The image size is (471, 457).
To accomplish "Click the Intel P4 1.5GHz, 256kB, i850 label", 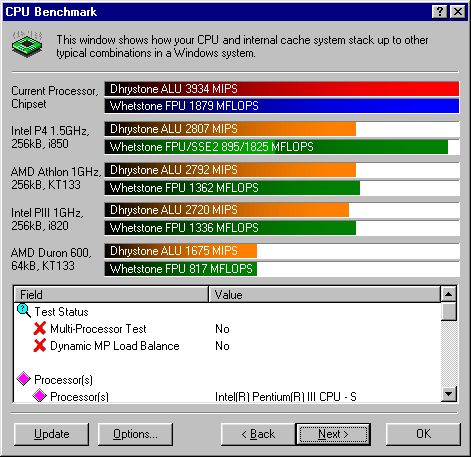I will click(50, 137).
